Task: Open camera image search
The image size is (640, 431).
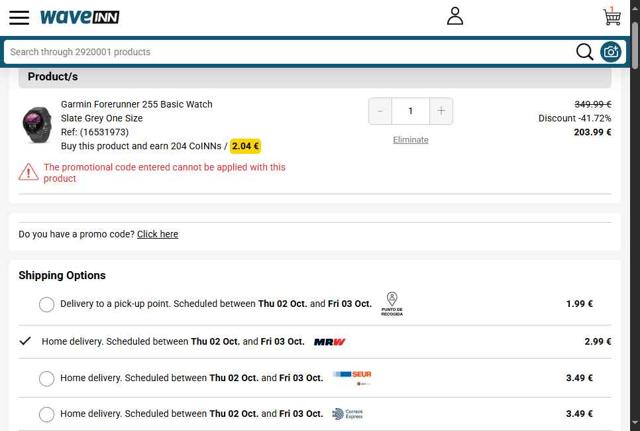Action: click(x=610, y=52)
